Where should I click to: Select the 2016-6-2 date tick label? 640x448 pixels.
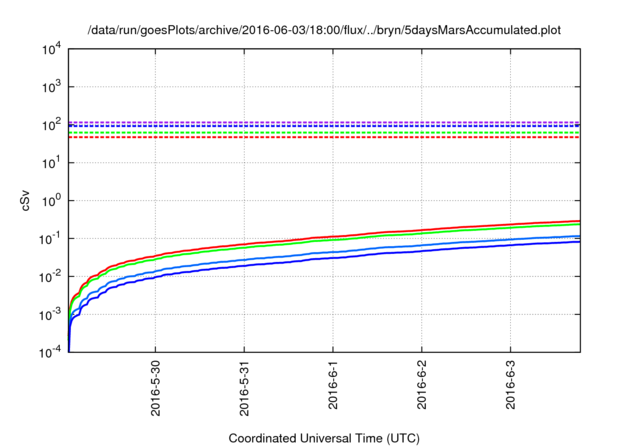coord(422,386)
